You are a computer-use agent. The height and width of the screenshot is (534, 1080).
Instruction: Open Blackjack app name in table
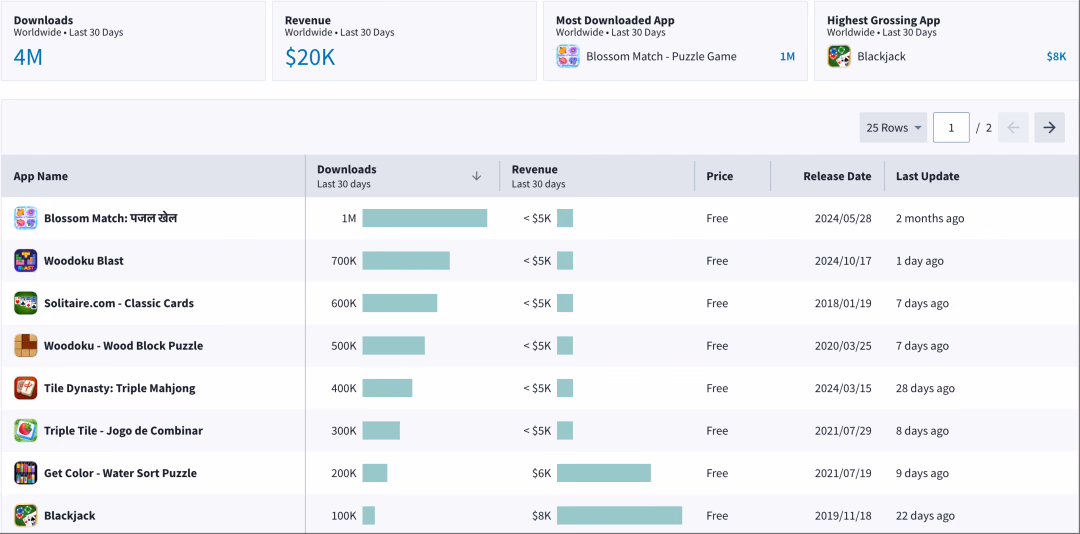(70, 515)
